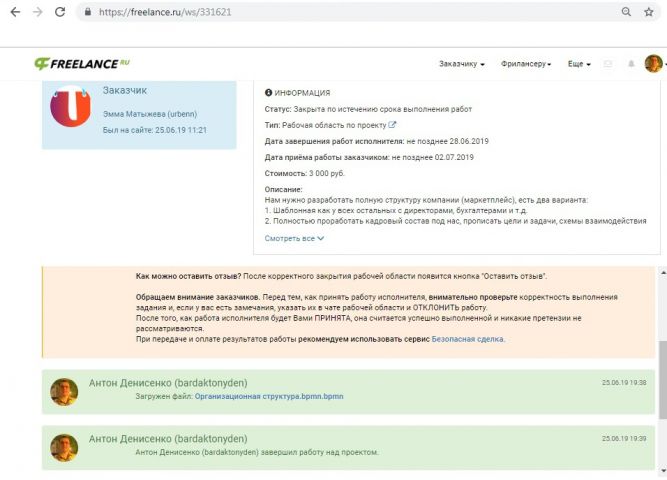Bookmark this page with star icon
The width and height of the screenshot is (667, 480).
[x=648, y=12]
